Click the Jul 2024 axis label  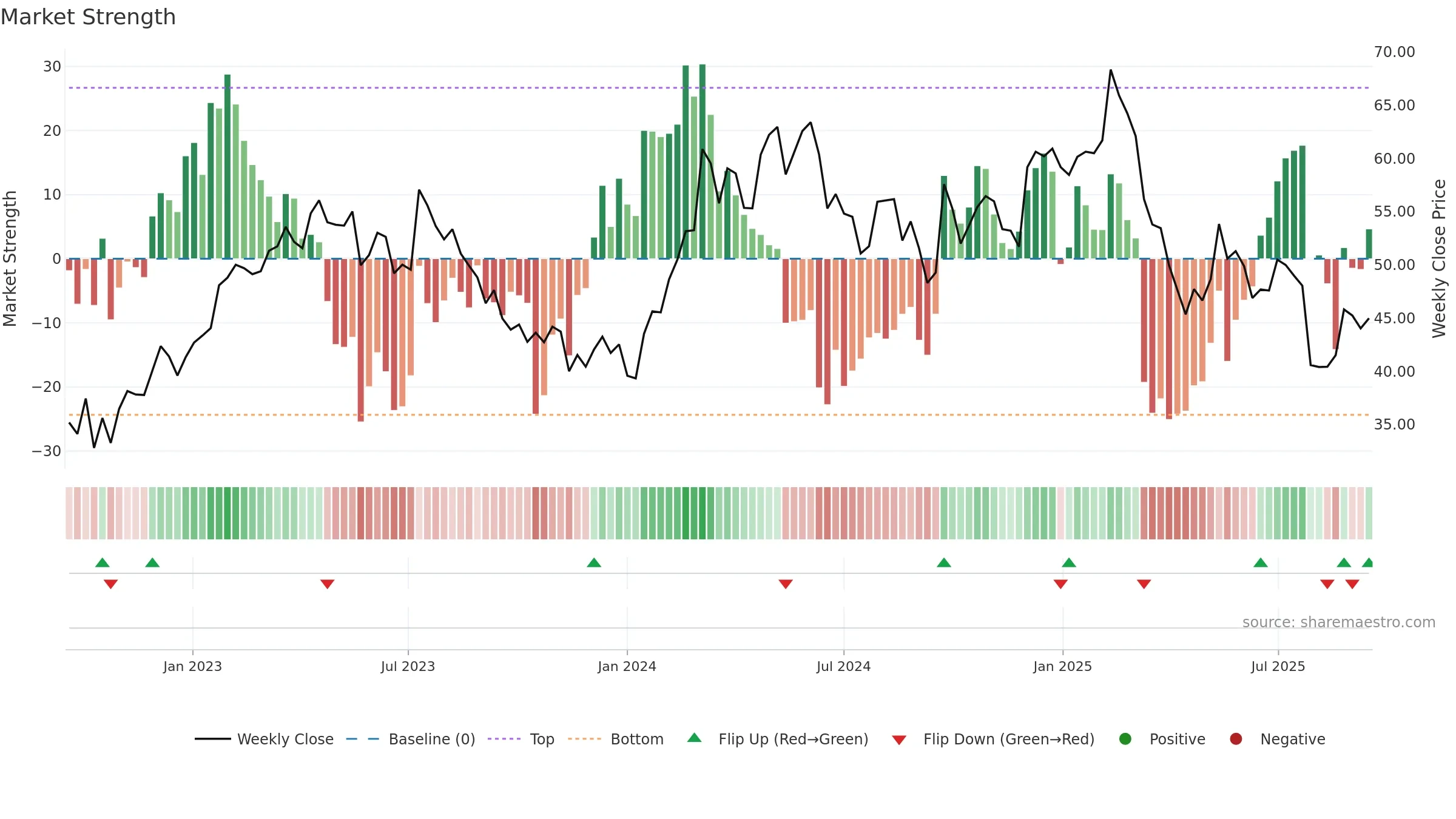coord(843,666)
